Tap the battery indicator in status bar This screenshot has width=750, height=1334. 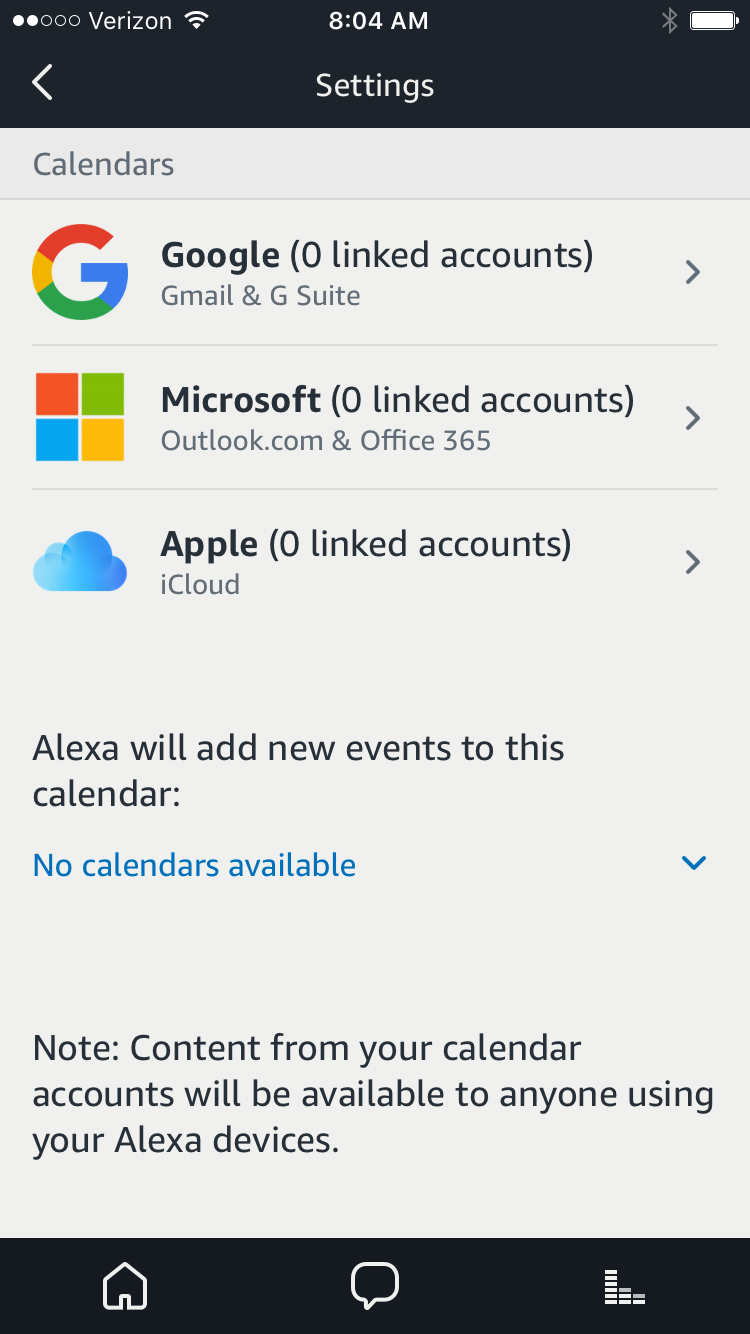(x=714, y=21)
